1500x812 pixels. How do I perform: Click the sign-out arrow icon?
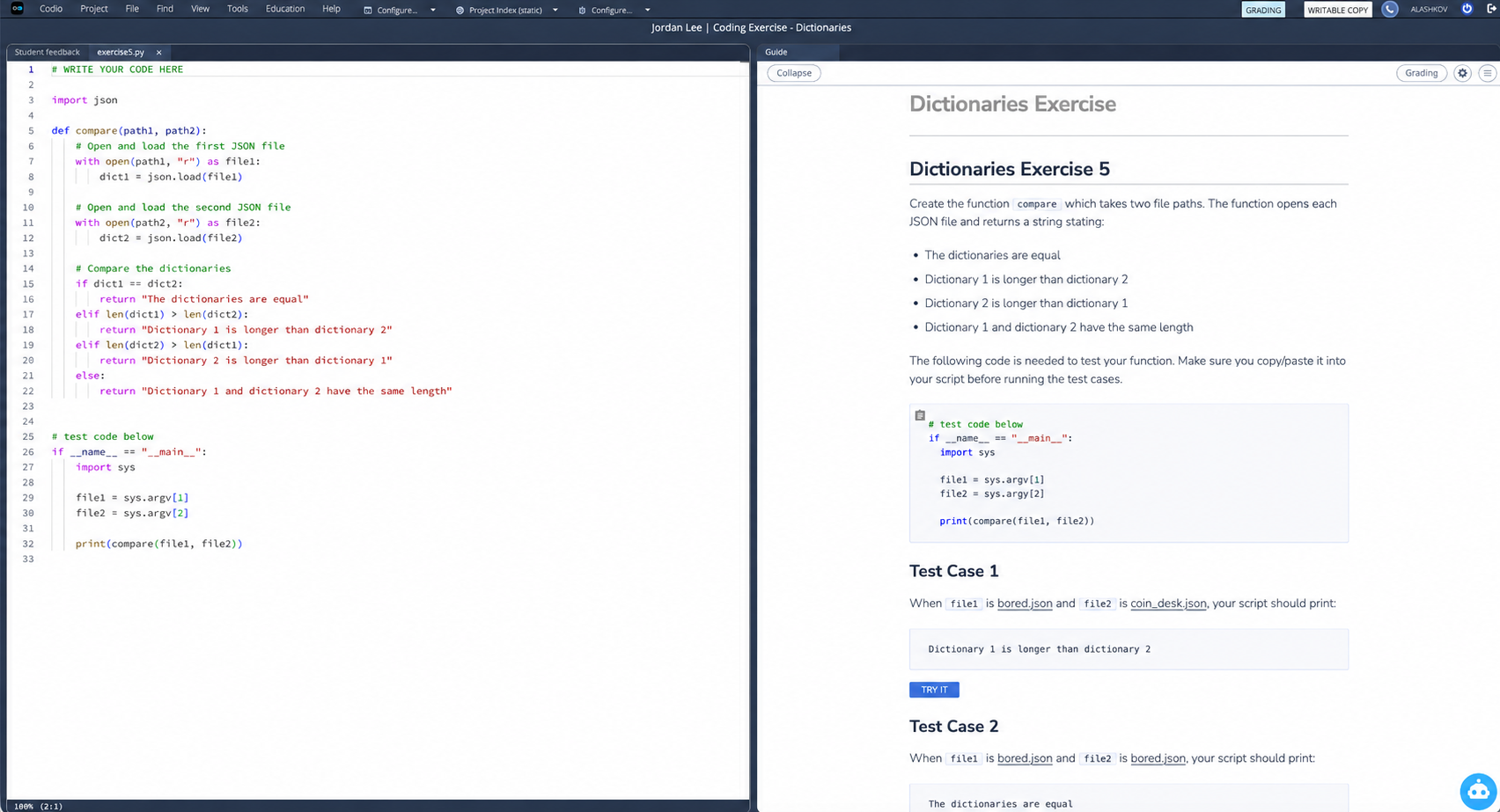(1491, 9)
